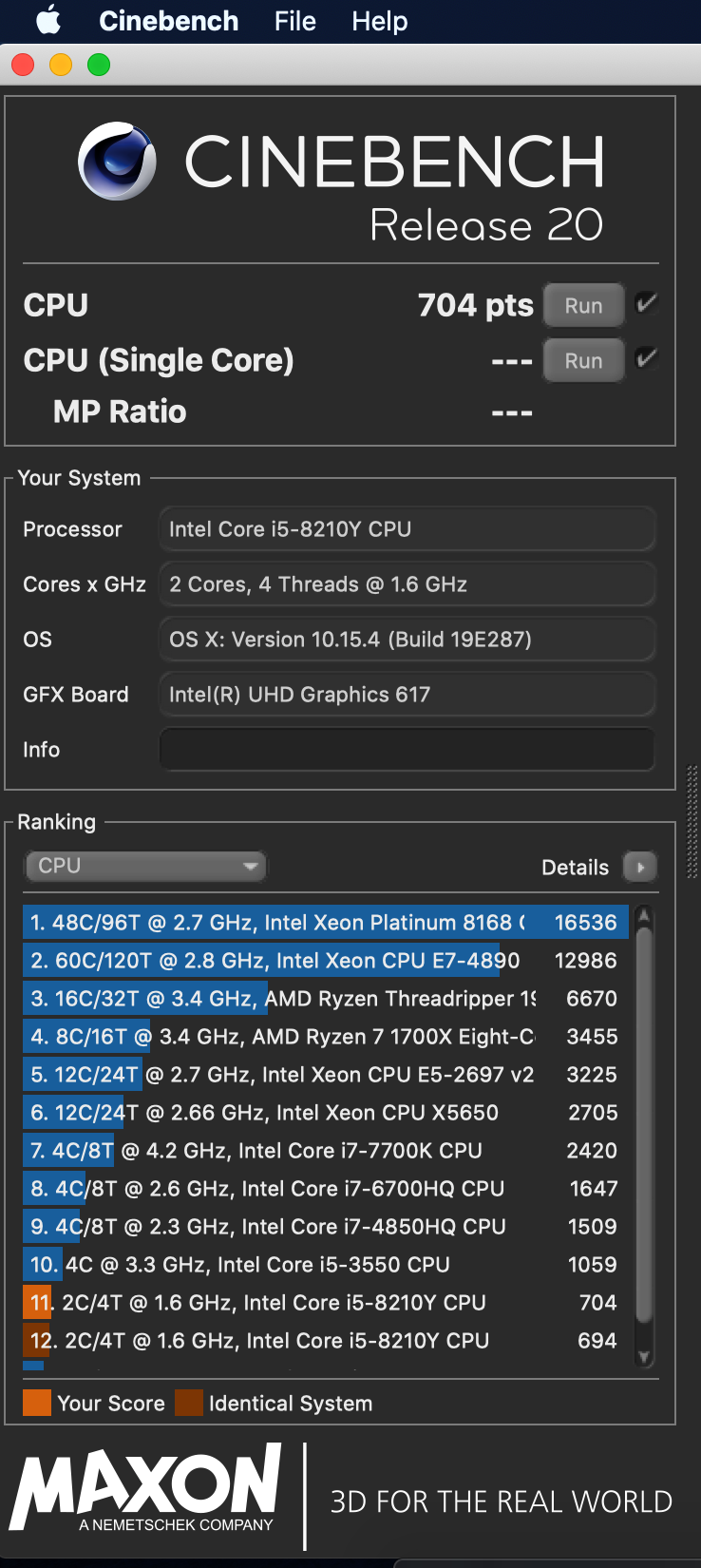
Task: Click the OS version field
Action: pyautogui.click(x=407, y=640)
